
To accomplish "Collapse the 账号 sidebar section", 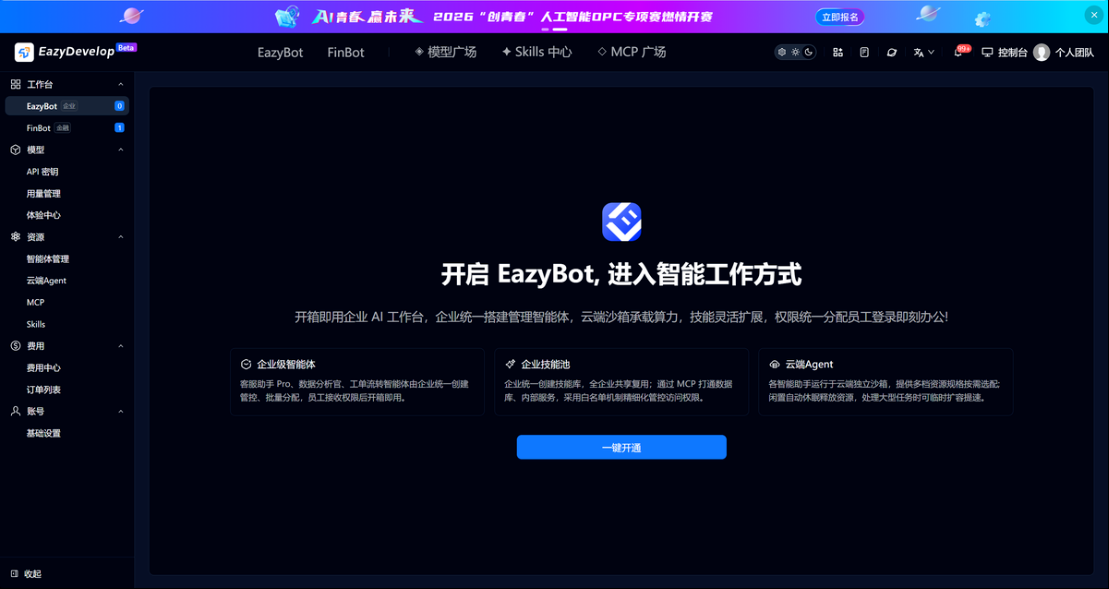I will (x=121, y=411).
